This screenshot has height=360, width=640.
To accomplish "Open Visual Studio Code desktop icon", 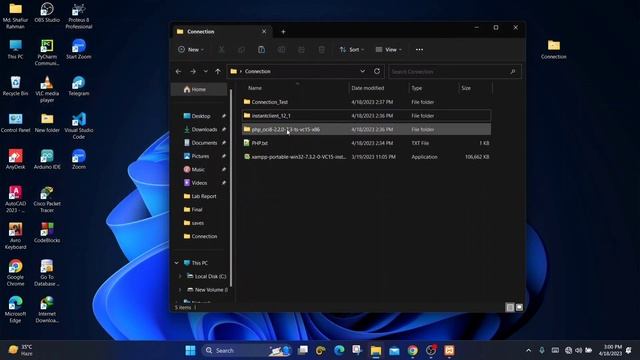I will pyautogui.click(x=79, y=126).
